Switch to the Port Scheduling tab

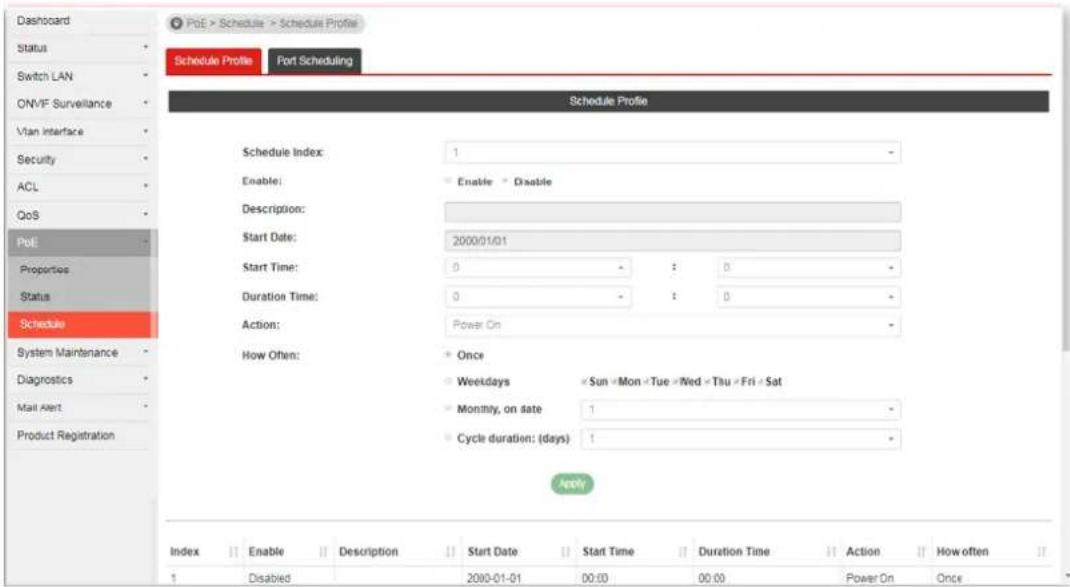click(315, 61)
